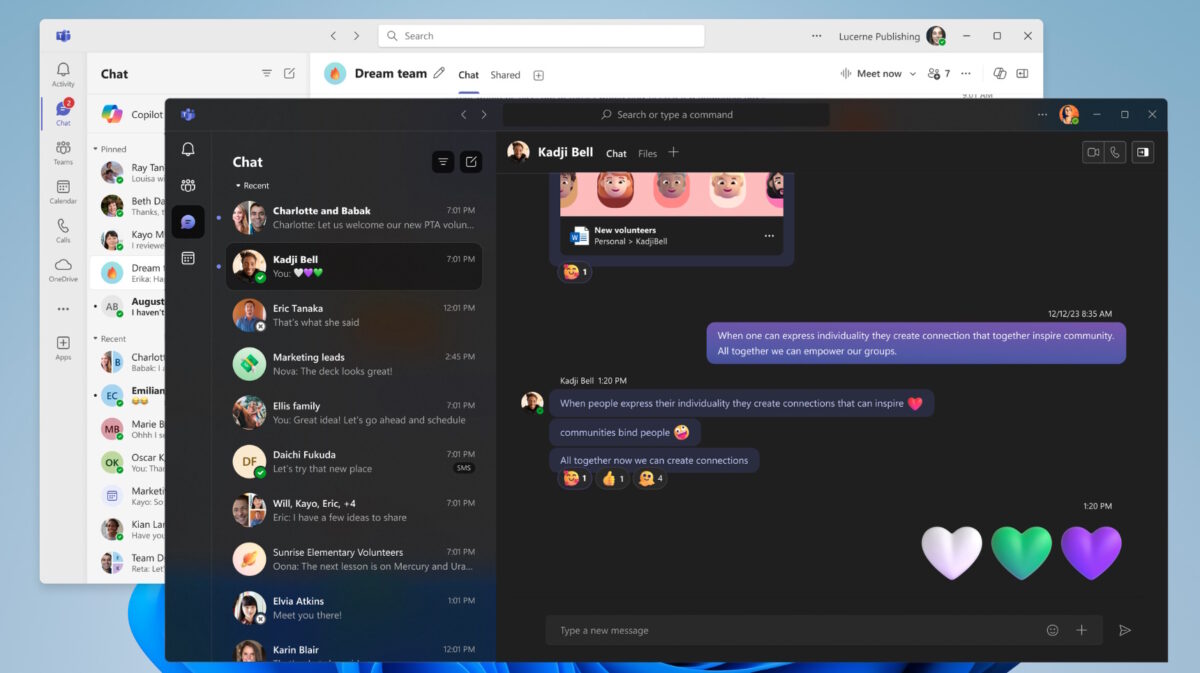
Task: Open the Kadji Bell conversation
Action: pos(350,266)
